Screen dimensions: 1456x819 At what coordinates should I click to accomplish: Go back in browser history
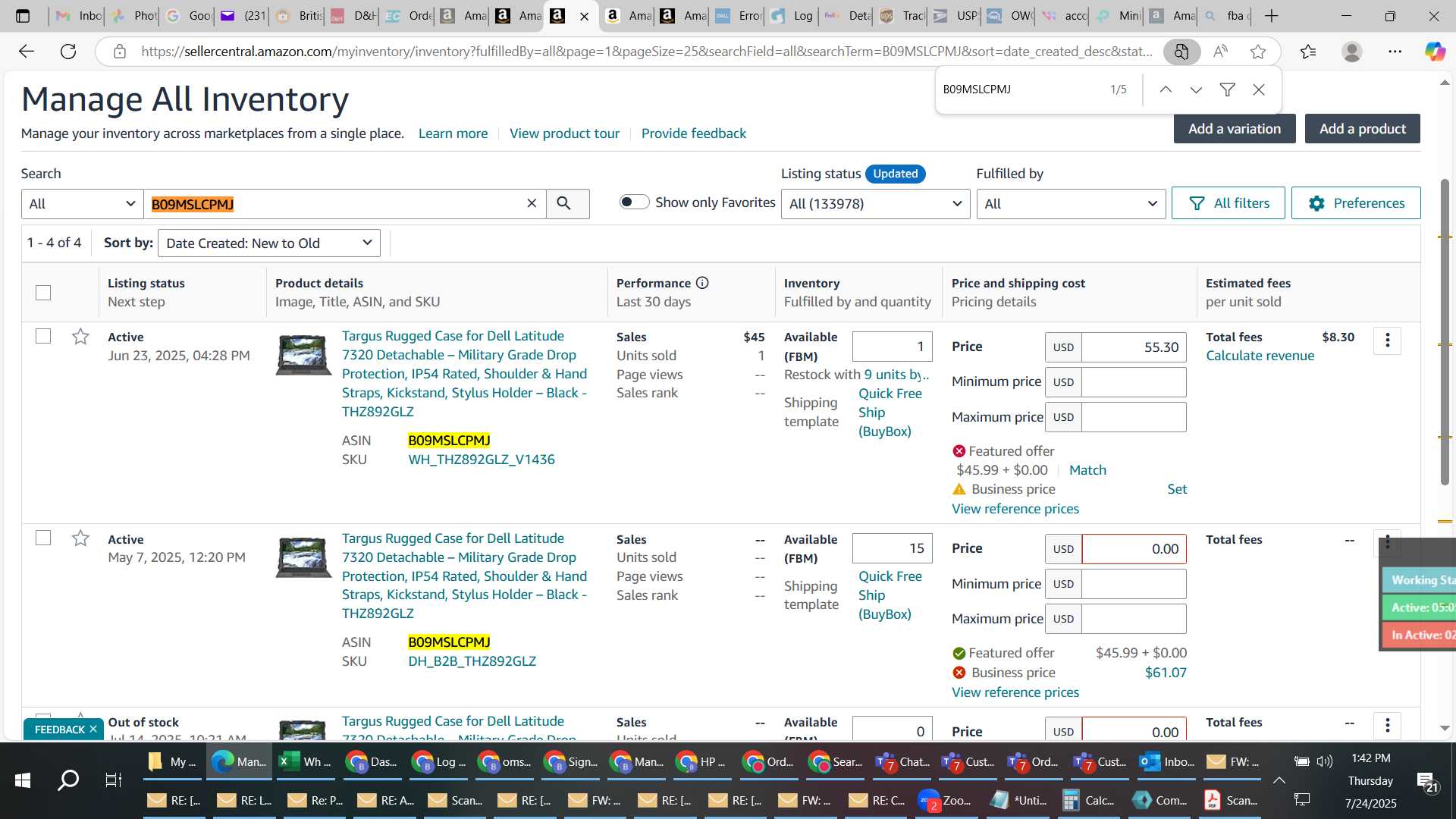pyautogui.click(x=27, y=52)
